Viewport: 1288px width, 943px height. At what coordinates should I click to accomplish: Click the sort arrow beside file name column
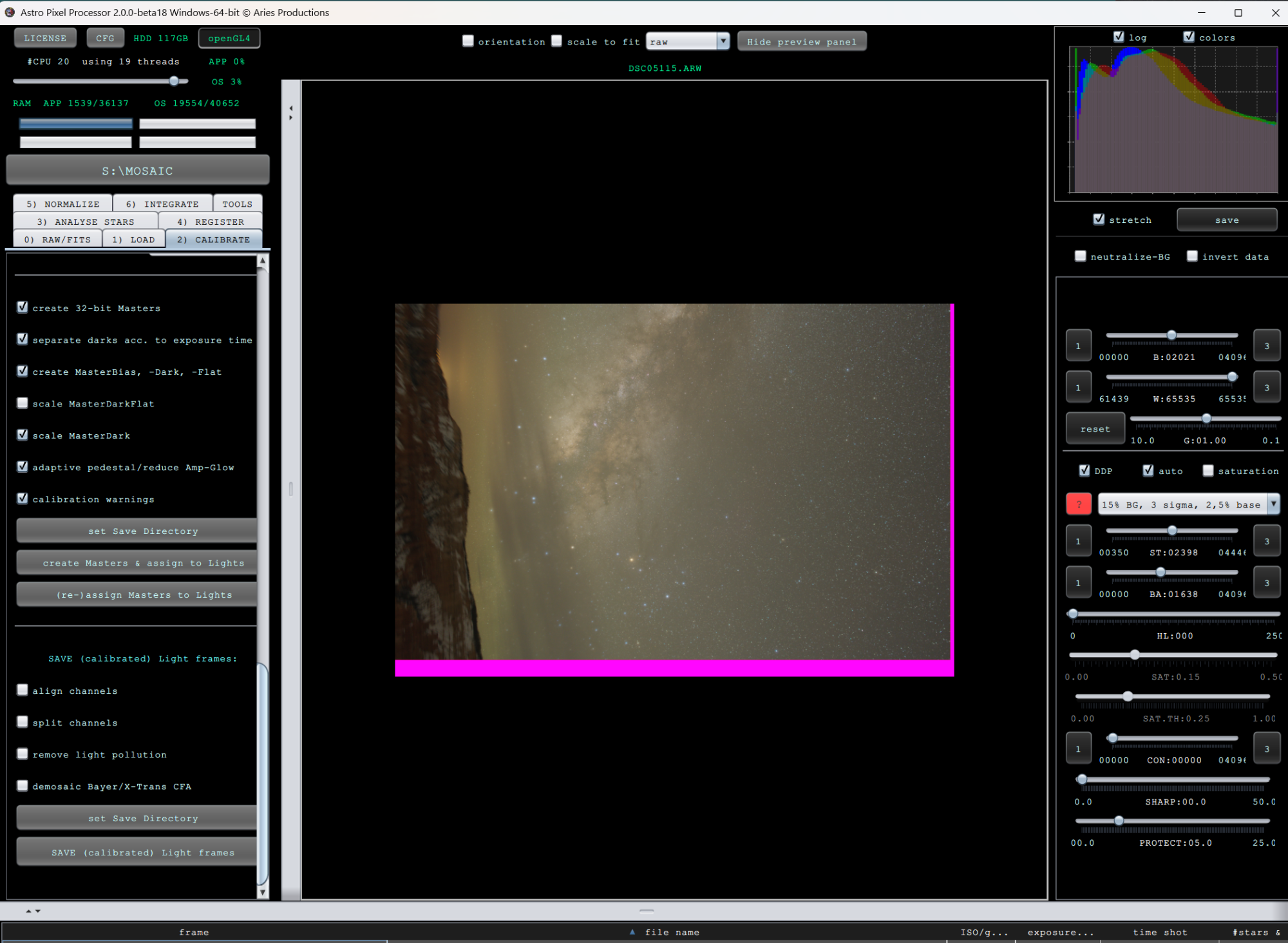coord(632,931)
